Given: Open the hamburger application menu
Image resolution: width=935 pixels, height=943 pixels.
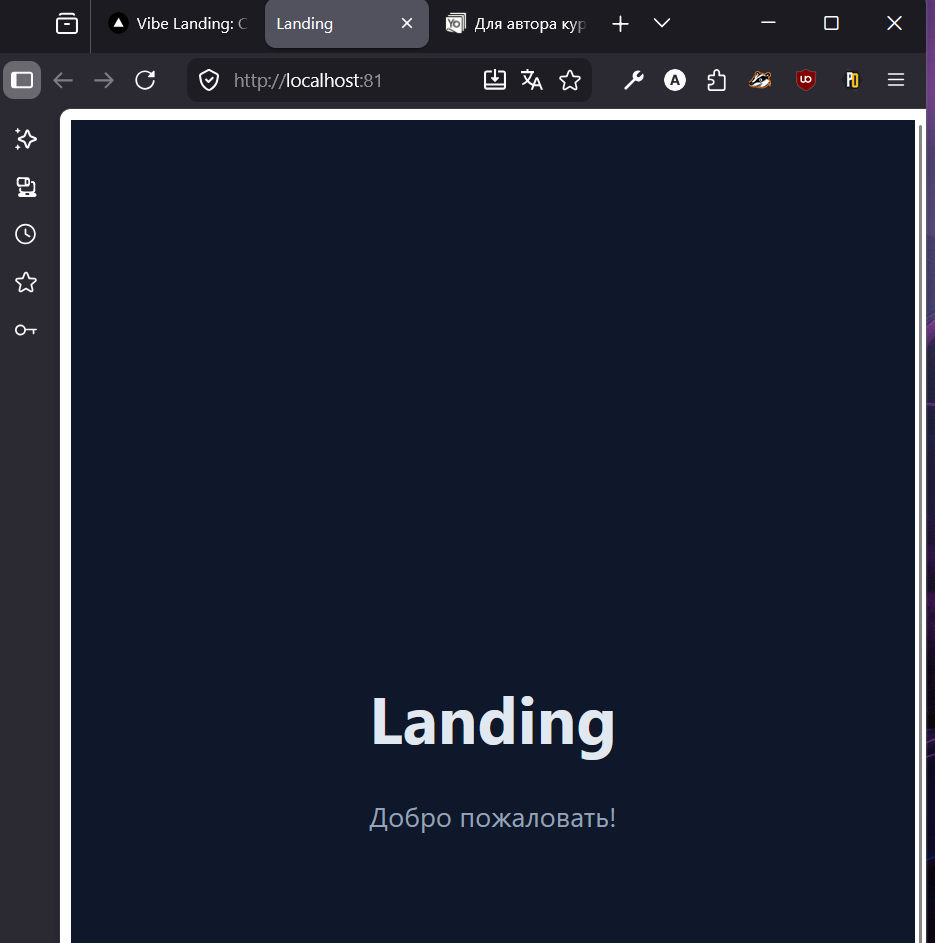Looking at the screenshot, I should click(x=895, y=80).
